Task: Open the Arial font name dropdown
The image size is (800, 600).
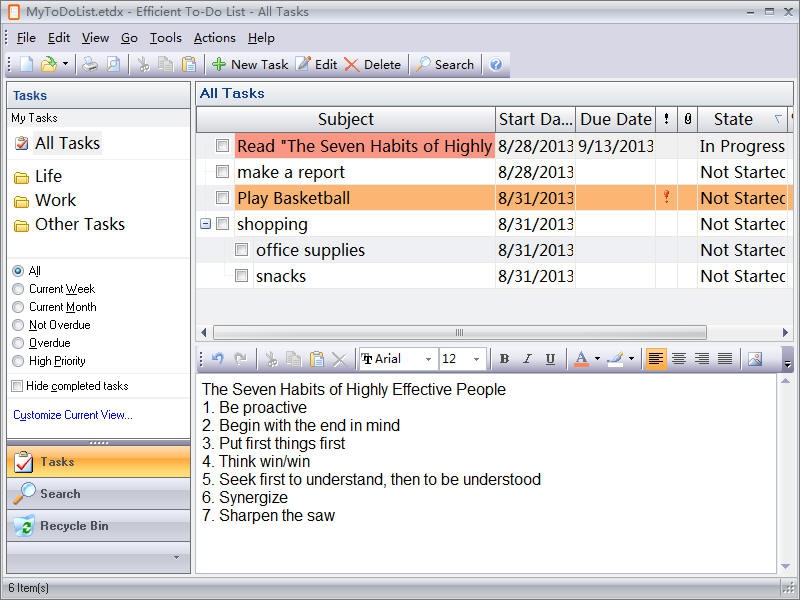Action: [x=429, y=359]
